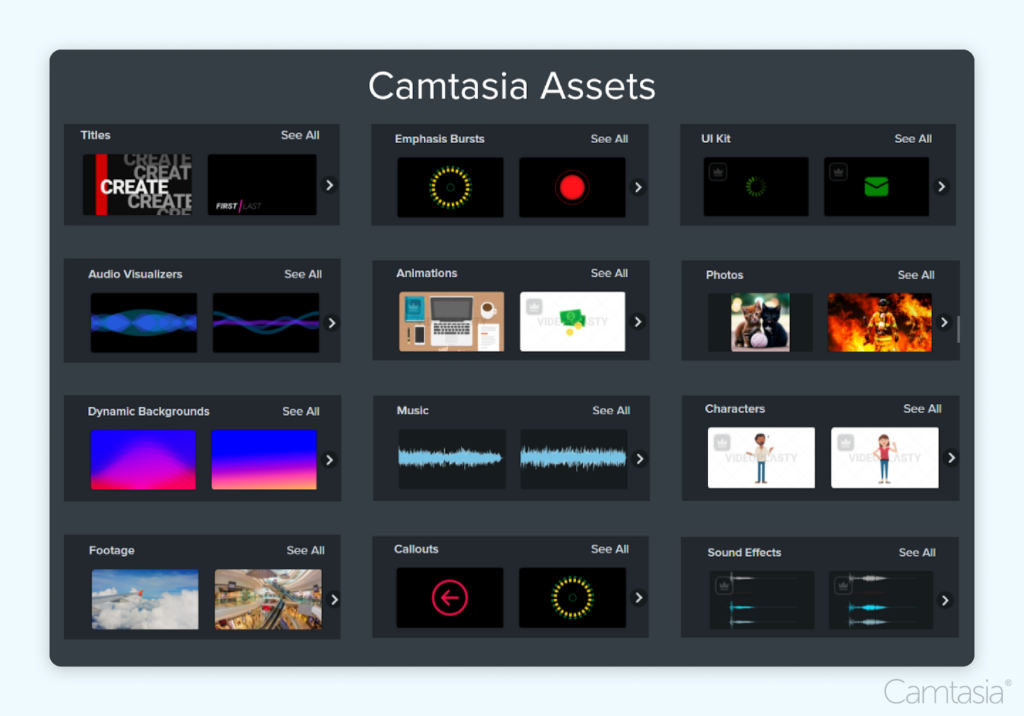Viewport: 1024px width, 716px height.
Task: Select airplane wing clouds footage
Action: pos(145,600)
